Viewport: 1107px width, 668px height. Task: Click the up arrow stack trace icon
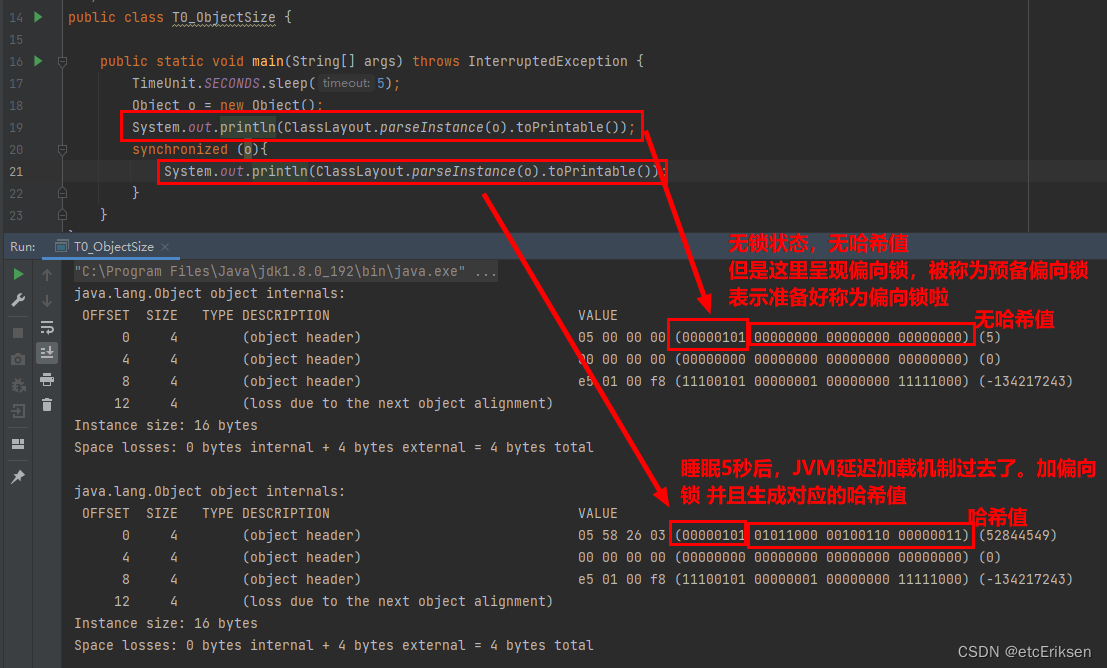pyautogui.click(x=47, y=275)
